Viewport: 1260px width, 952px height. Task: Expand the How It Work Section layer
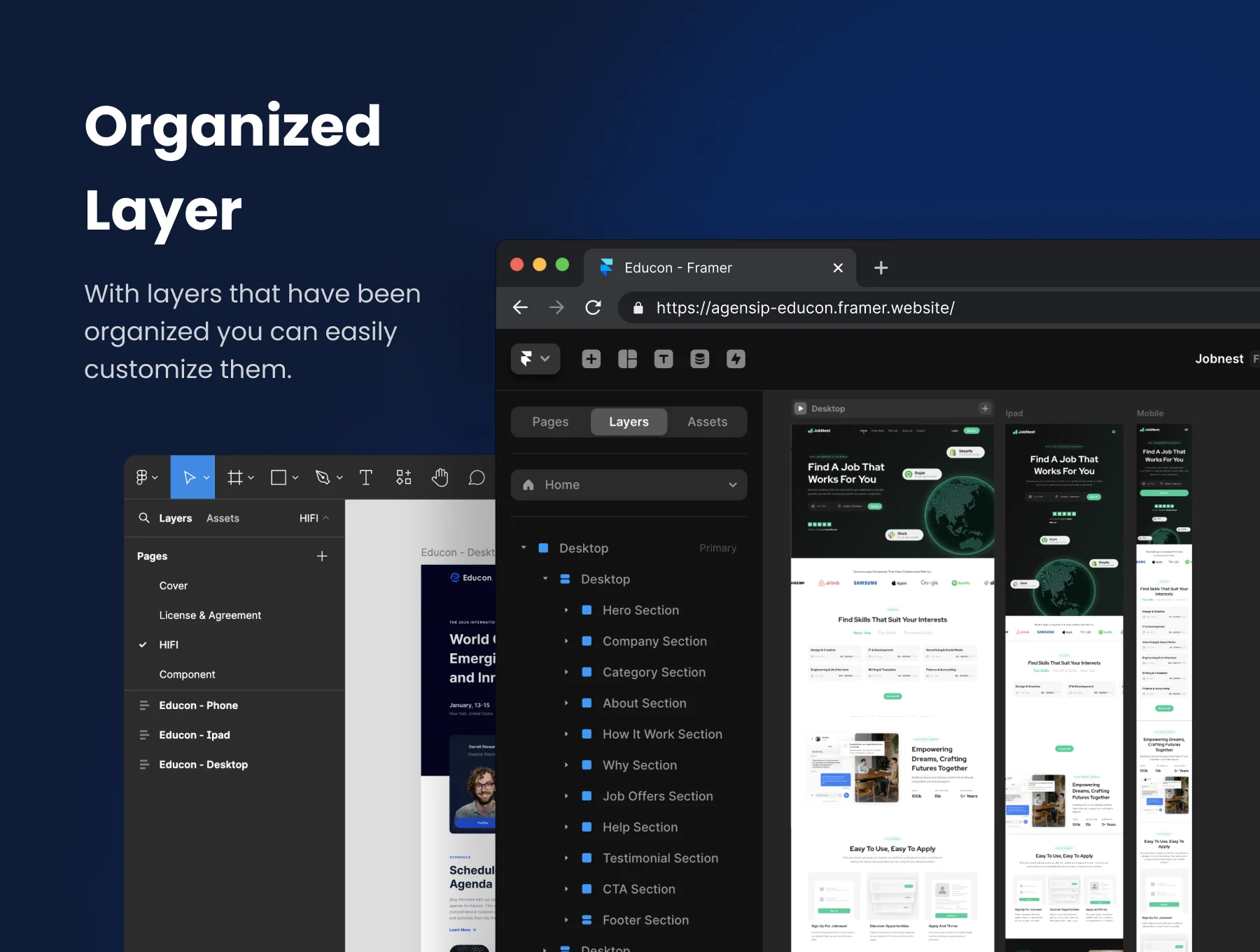(566, 734)
